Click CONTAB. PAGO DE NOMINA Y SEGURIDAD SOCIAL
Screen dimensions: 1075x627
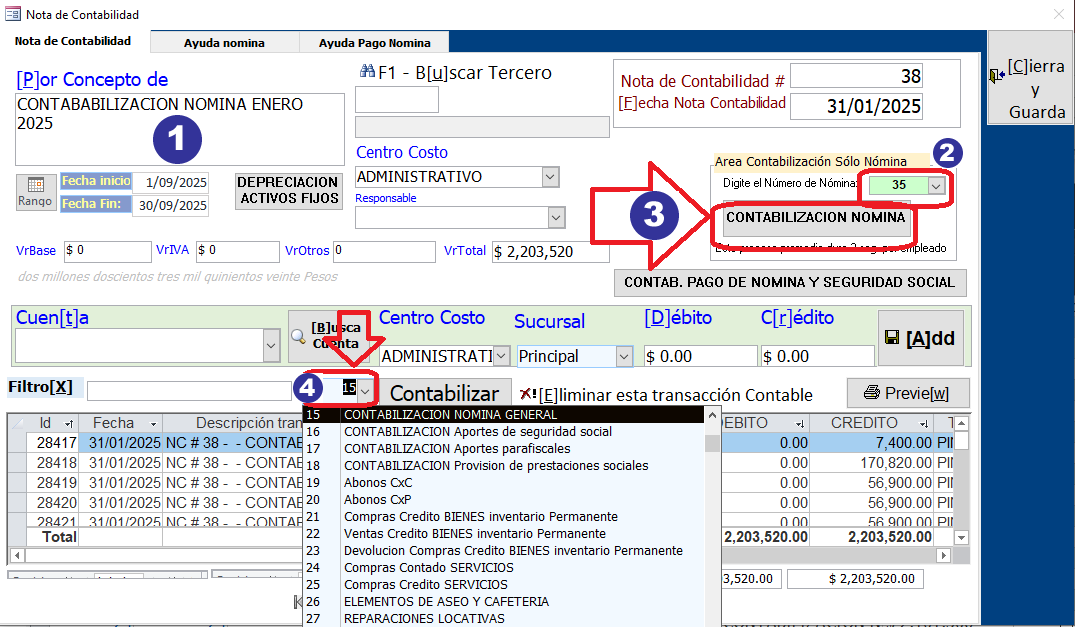click(x=790, y=282)
